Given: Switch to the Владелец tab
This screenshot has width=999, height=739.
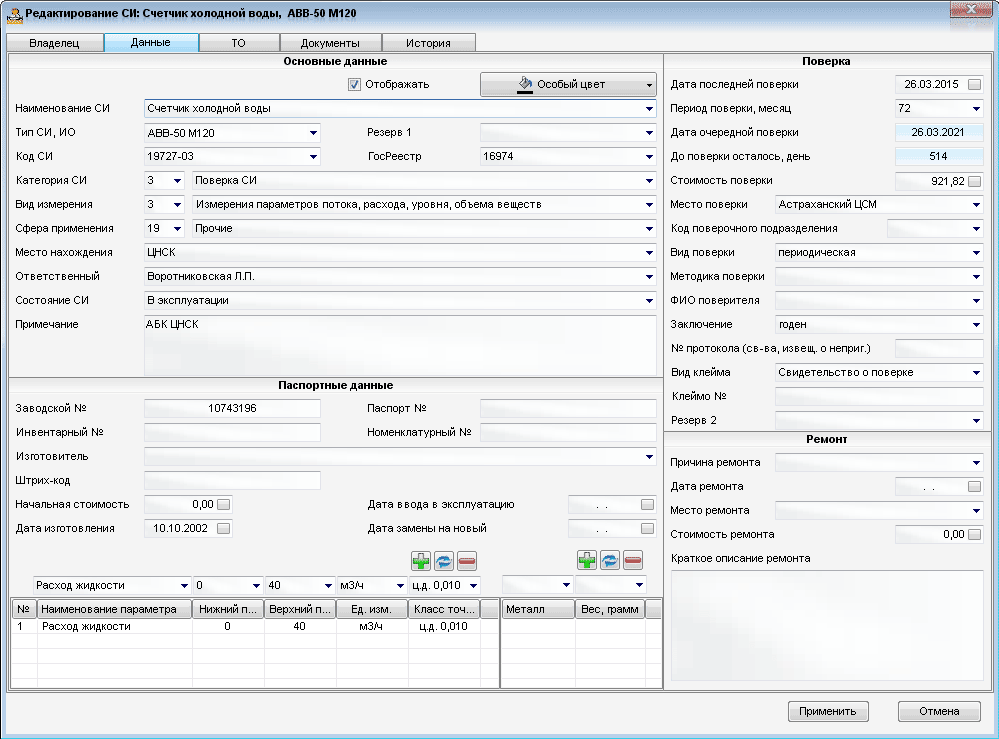Looking at the screenshot, I should (x=55, y=43).
